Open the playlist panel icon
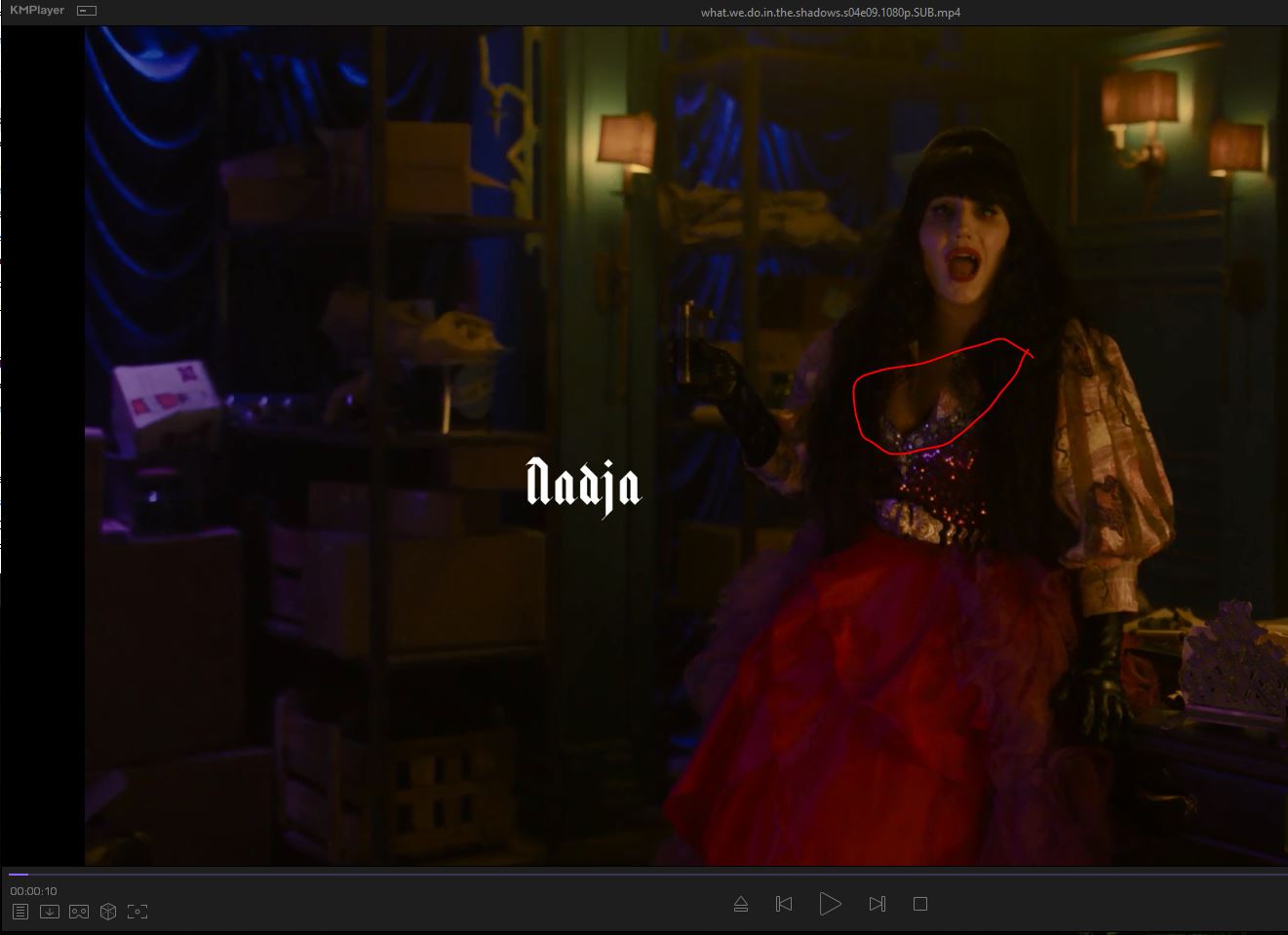This screenshot has height=935, width=1288. pyautogui.click(x=20, y=912)
